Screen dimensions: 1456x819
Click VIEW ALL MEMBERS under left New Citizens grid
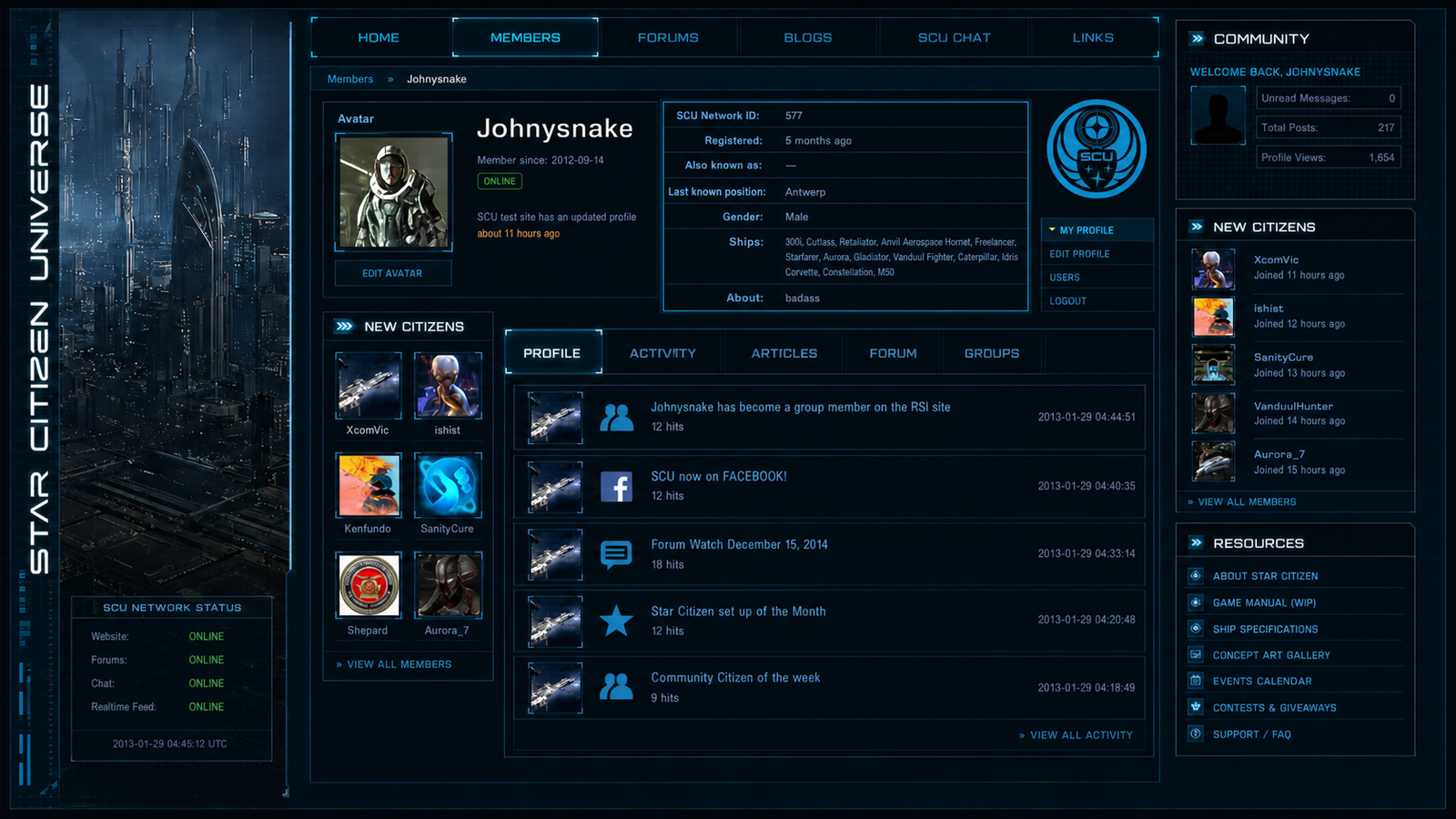(x=394, y=664)
